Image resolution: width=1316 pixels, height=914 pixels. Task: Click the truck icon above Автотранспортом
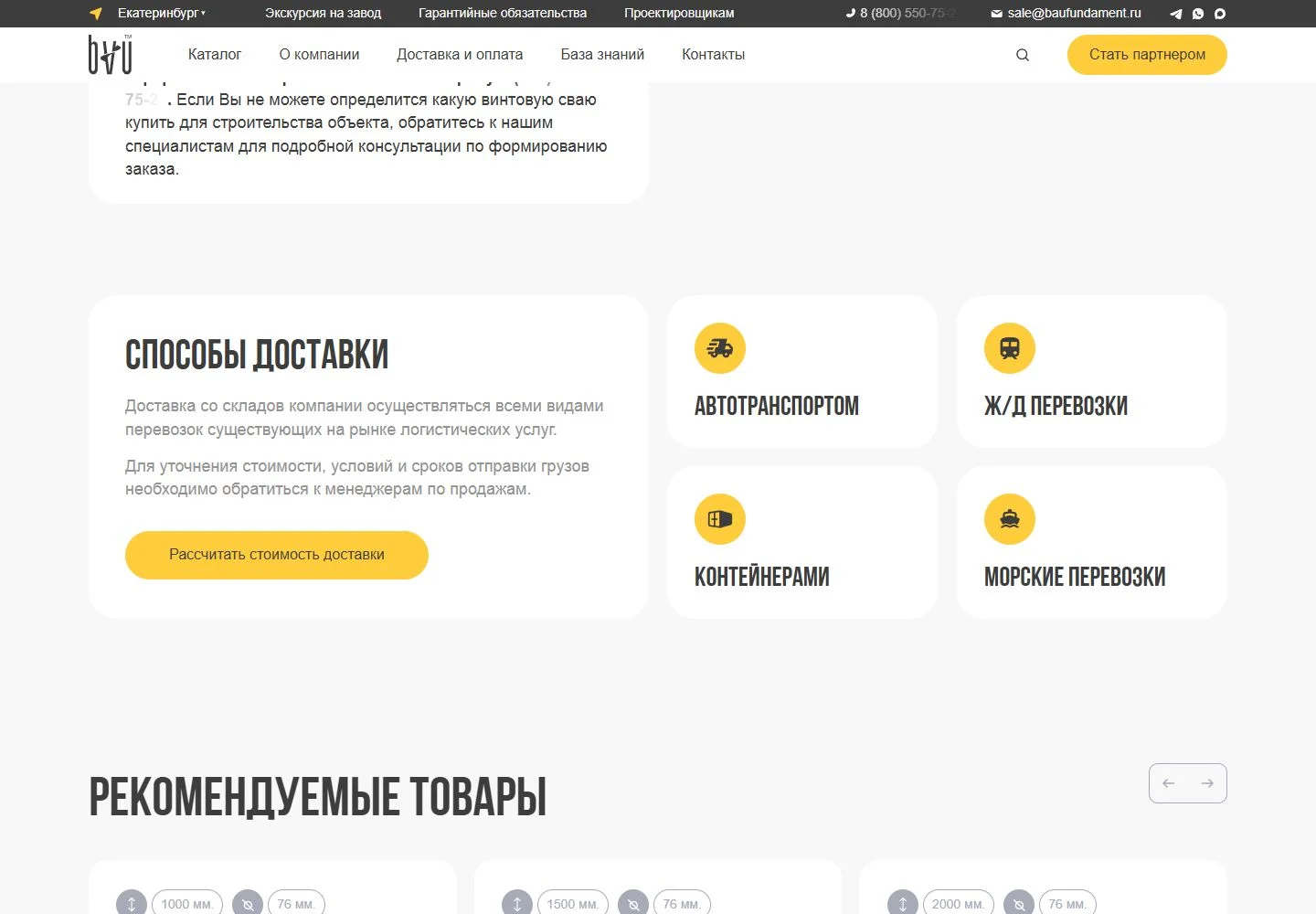click(x=720, y=348)
